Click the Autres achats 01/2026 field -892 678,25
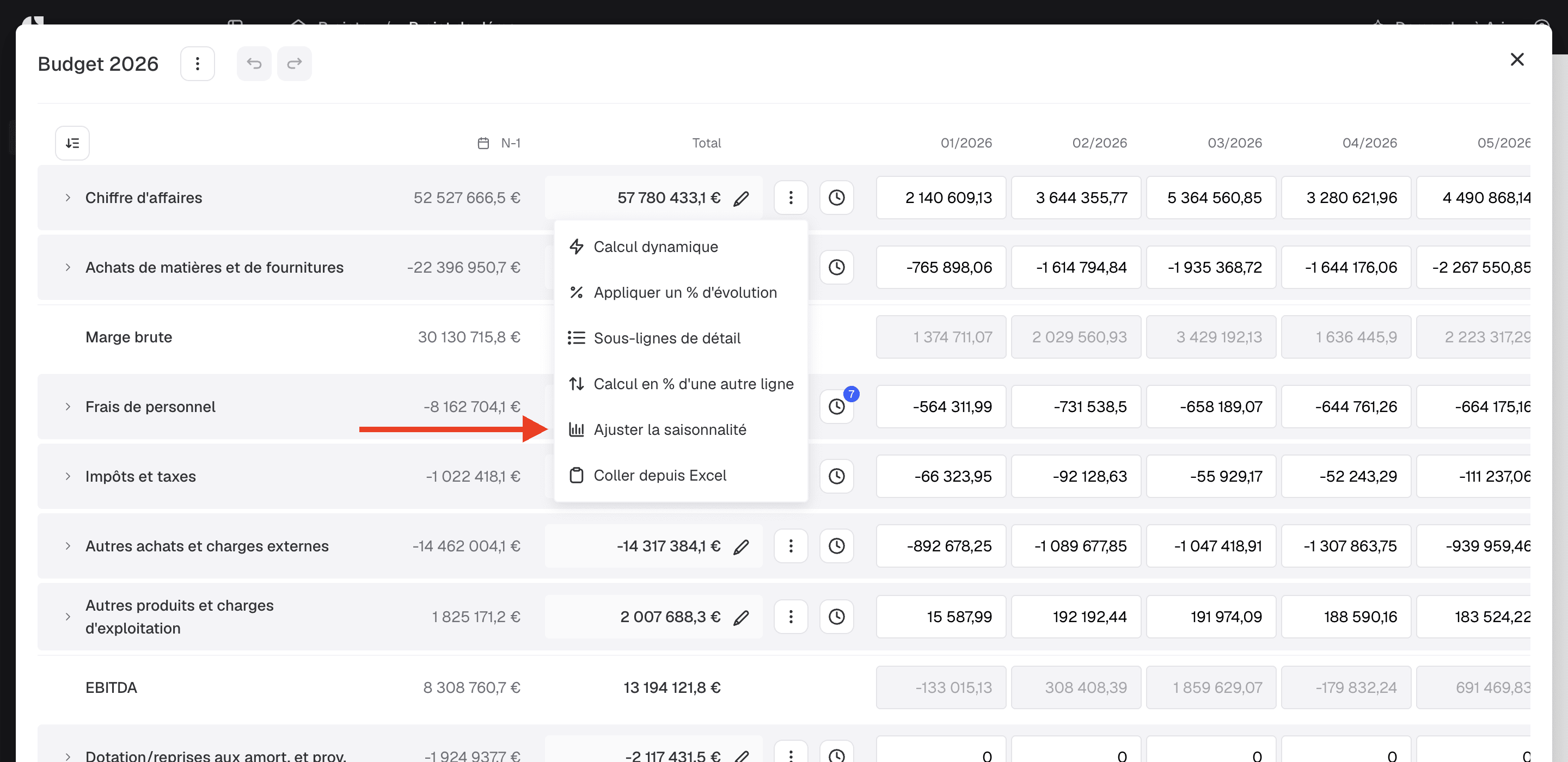Viewport: 1568px width, 762px height. (941, 546)
